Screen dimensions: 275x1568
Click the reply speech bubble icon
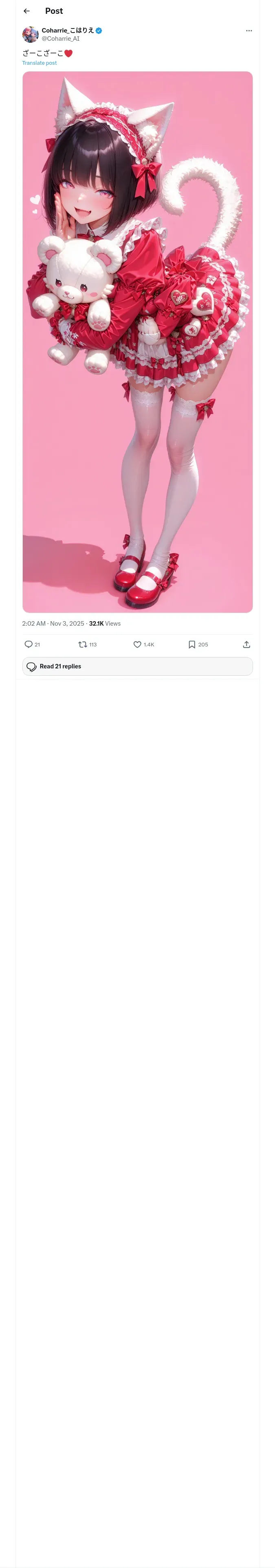(28, 644)
